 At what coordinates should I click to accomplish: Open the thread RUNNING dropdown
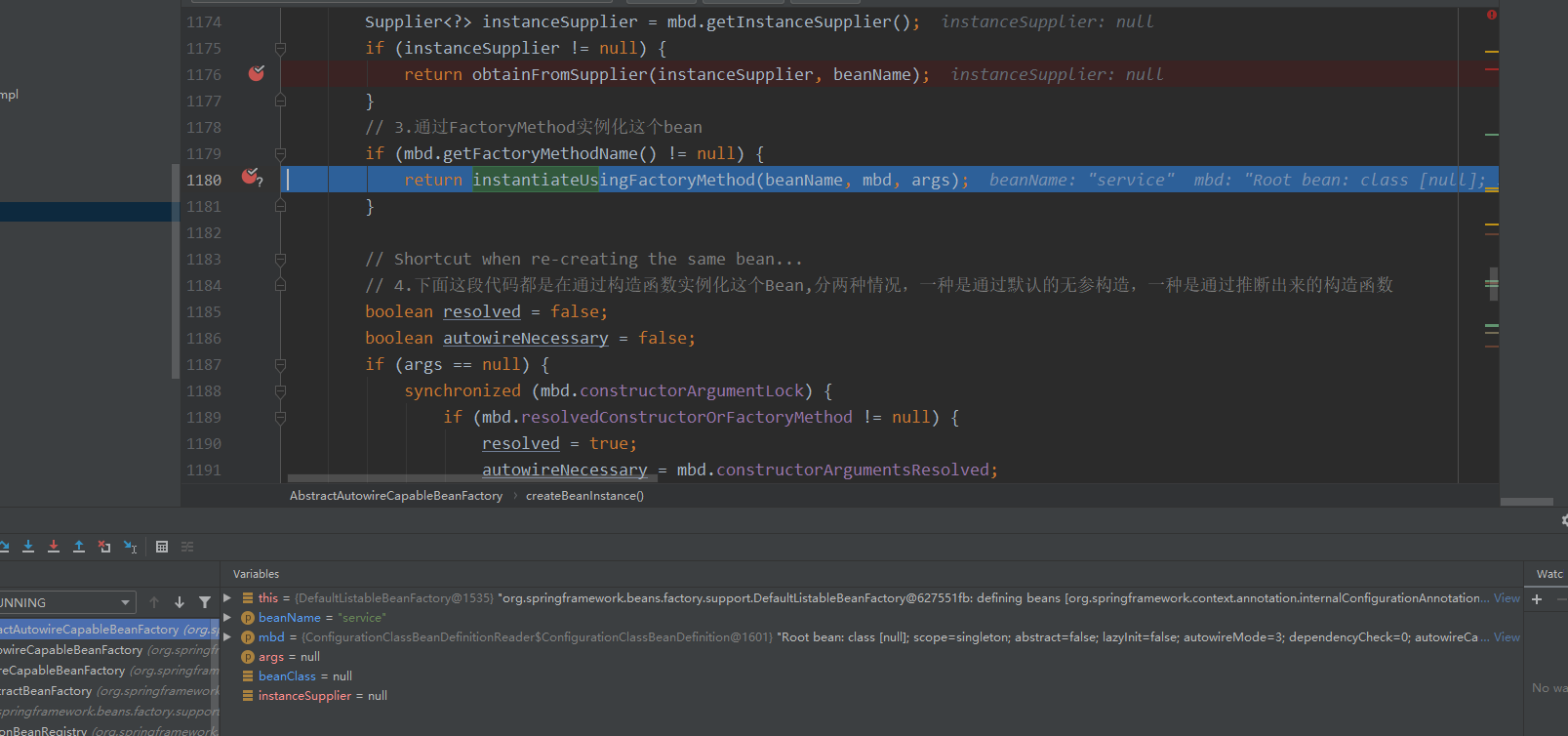65,602
